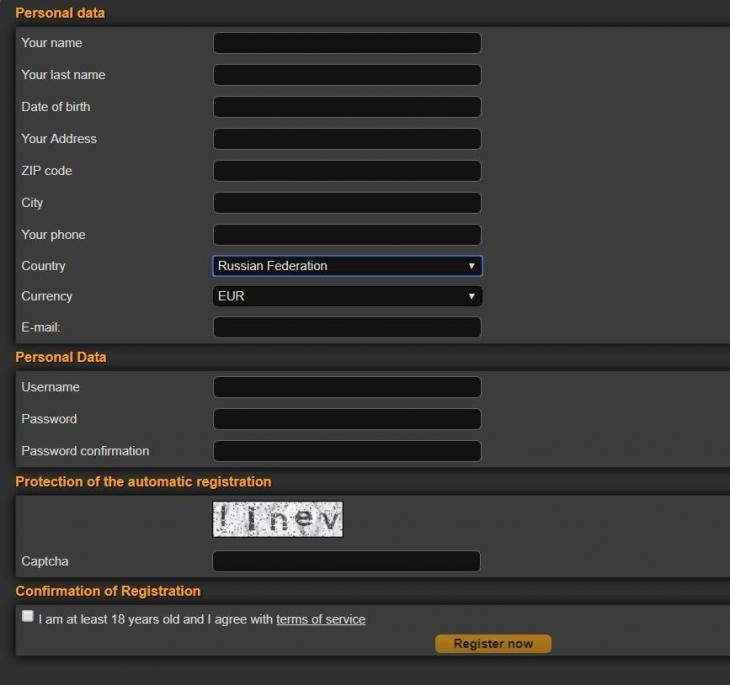Click the Password input field

(x=346, y=419)
